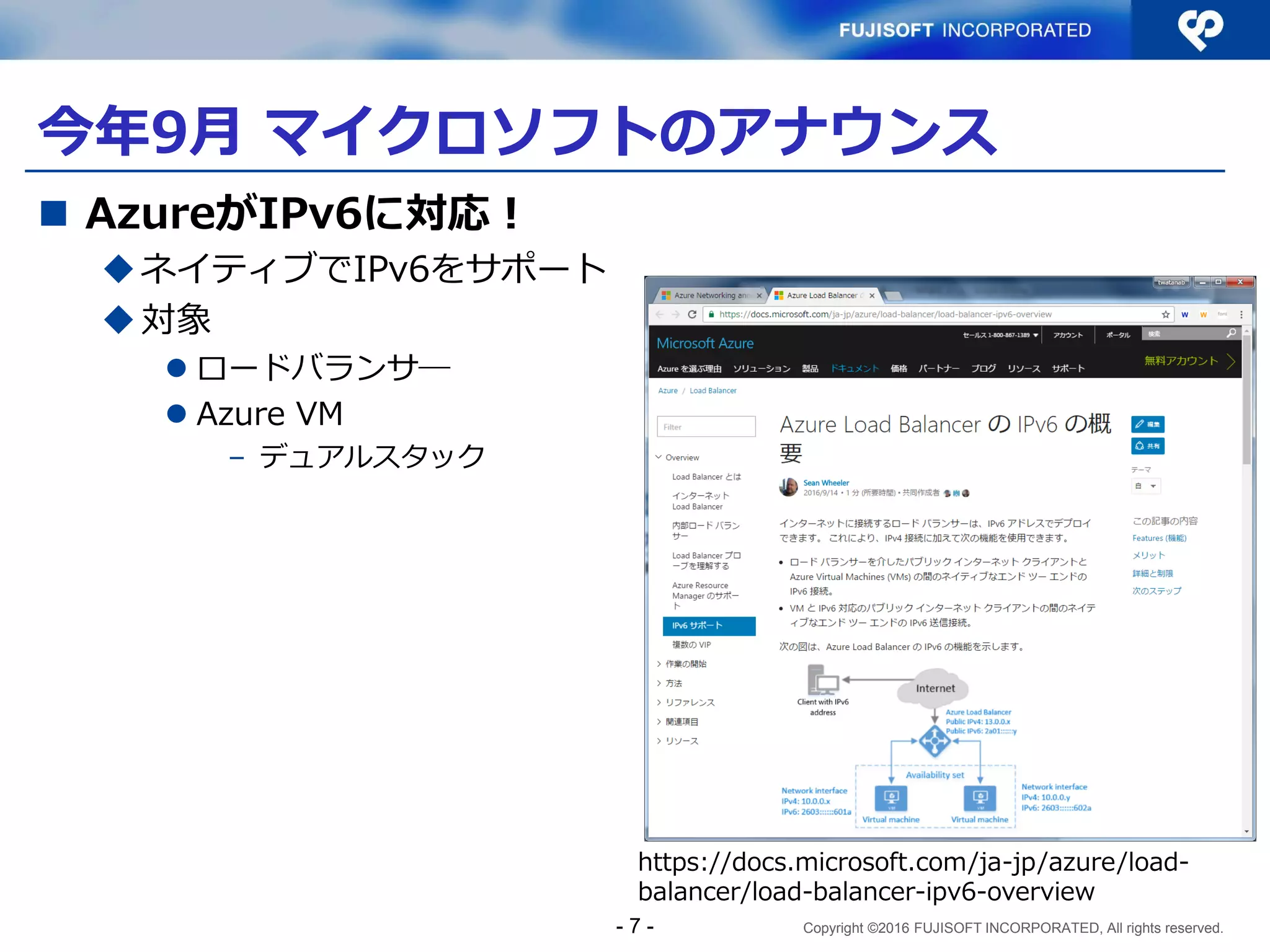
Task: Open the サポート menu item
Action: [x=1068, y=369]
